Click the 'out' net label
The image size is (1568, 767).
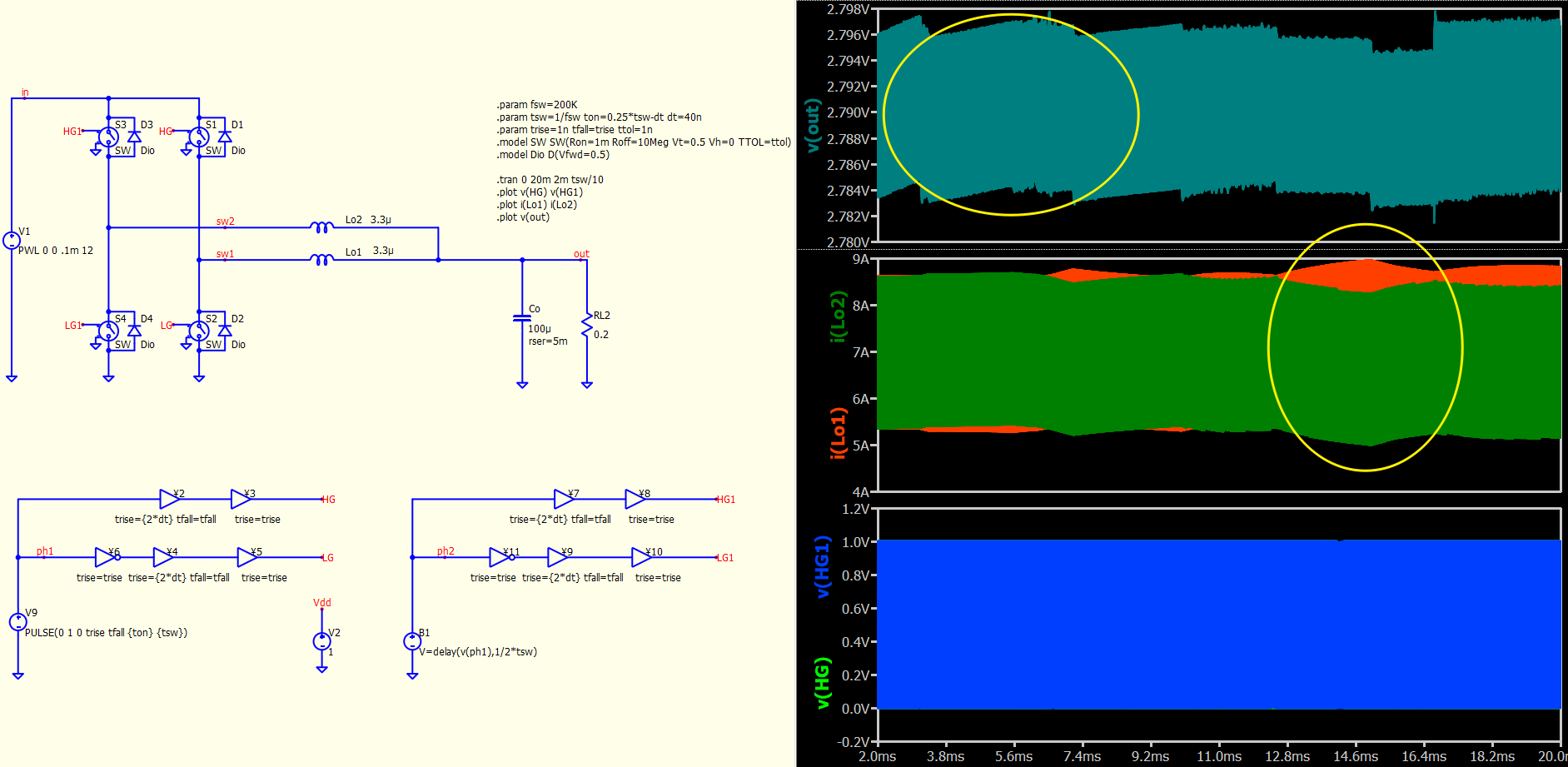pyautogui.click(x=581, y=254)
